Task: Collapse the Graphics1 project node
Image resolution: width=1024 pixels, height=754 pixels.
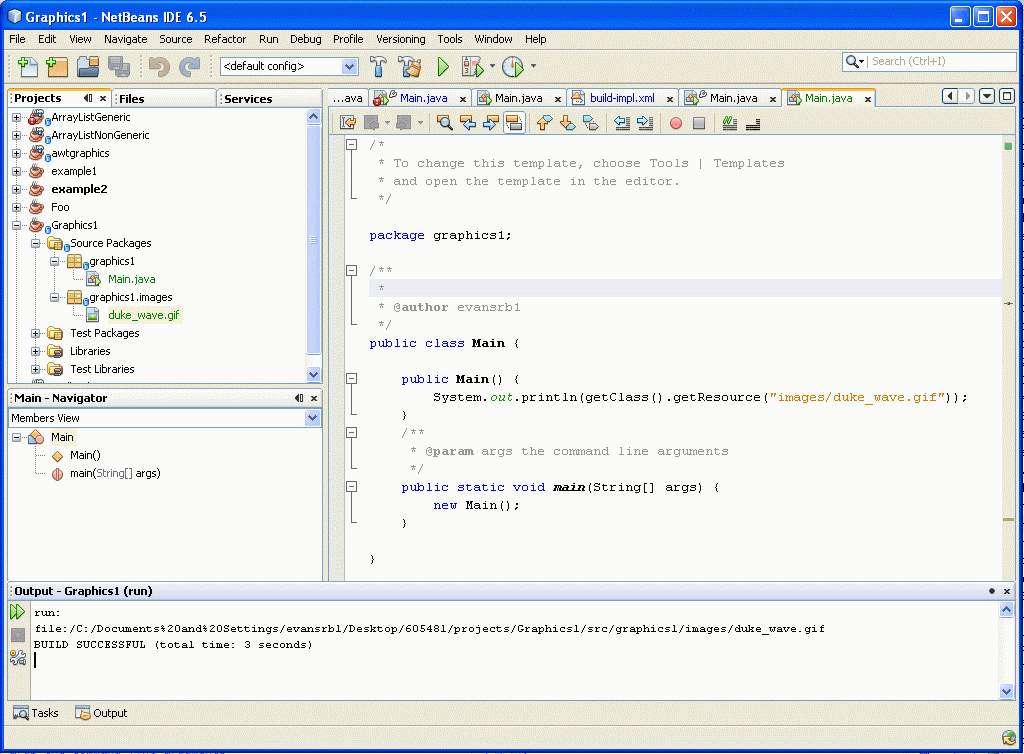Action: pyautogui.click(x=16, y=225)
